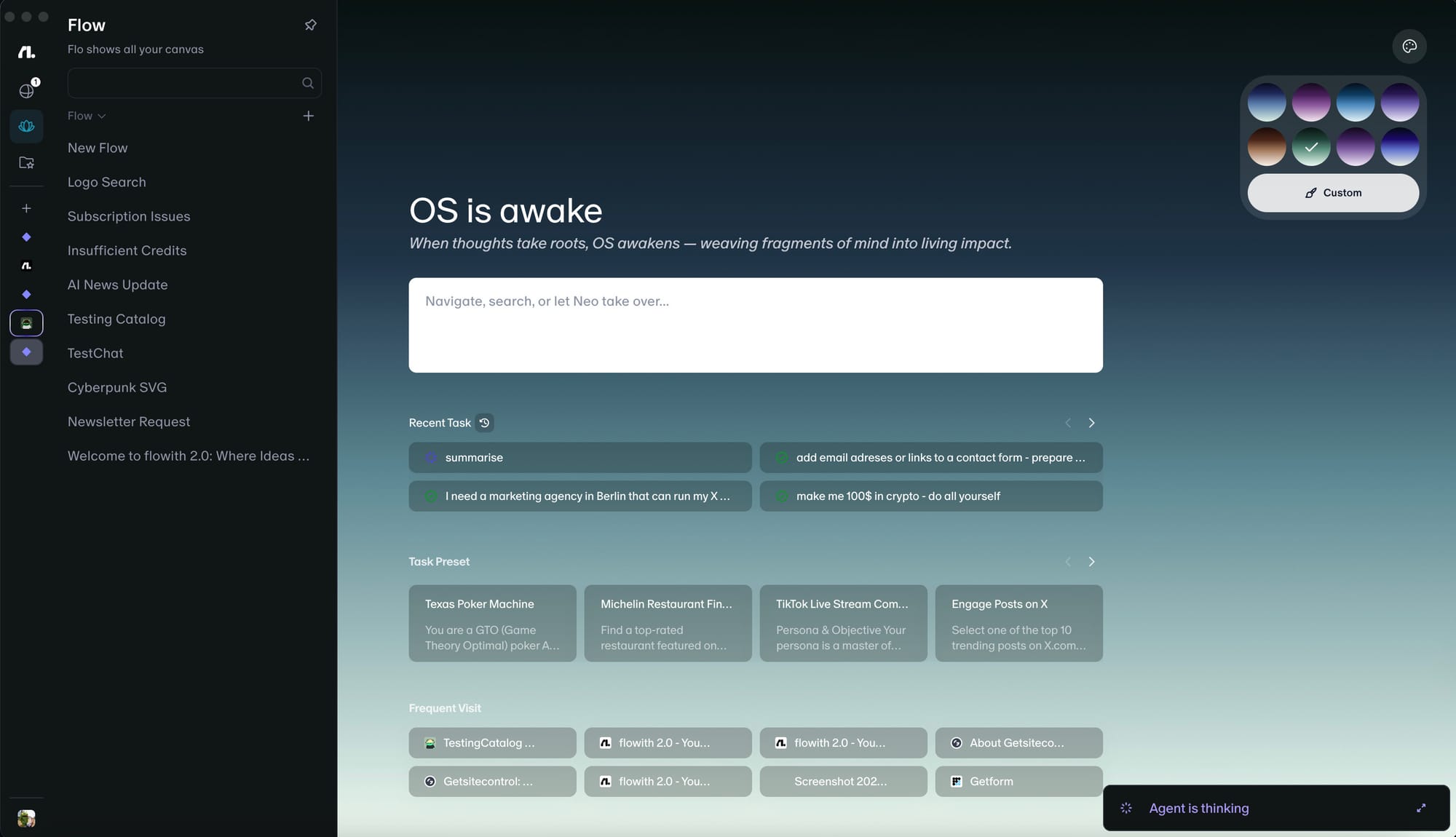Click the search magnifier icon in sidebar

[x=307, y=84]
